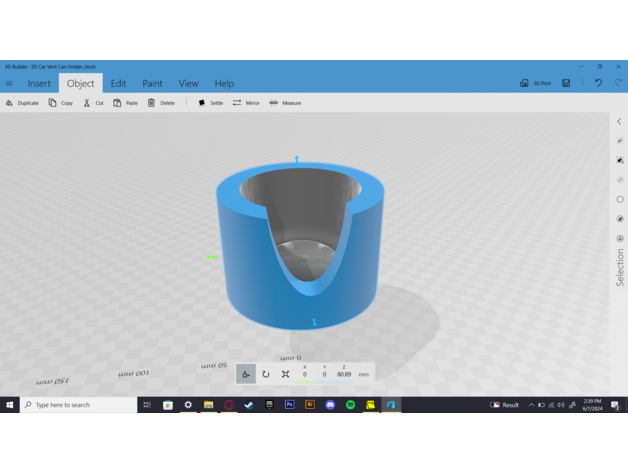
Task: Switch to Rotate mode in the bottom bar
Action: [x=266, y=374]
